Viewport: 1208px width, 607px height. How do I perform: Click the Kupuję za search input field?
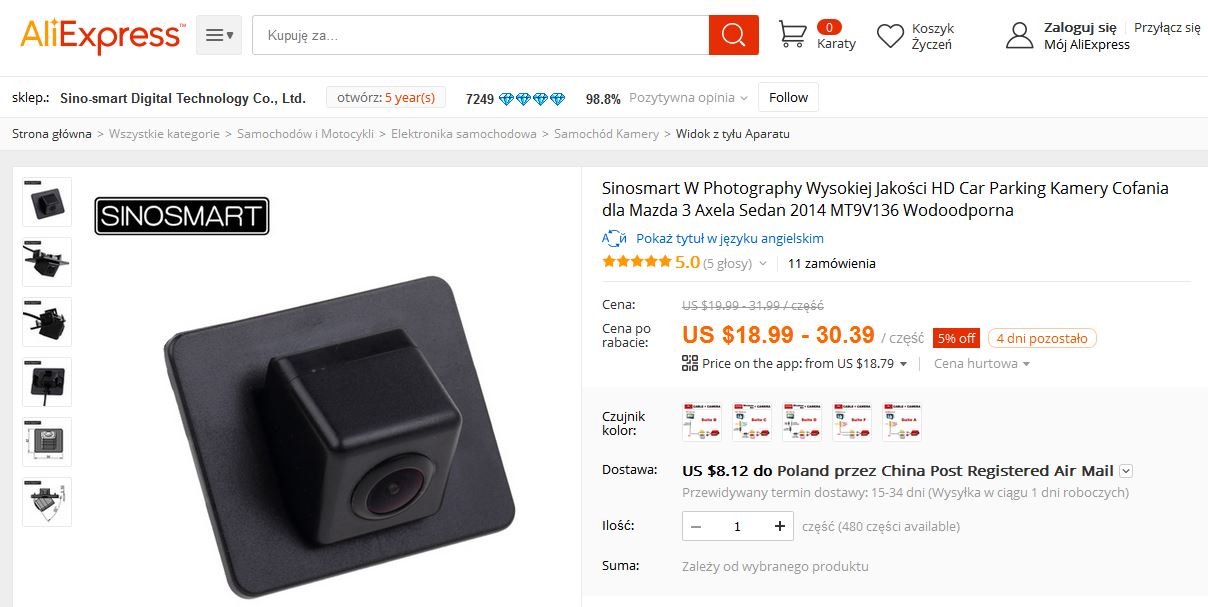click(x=480, y=36)
